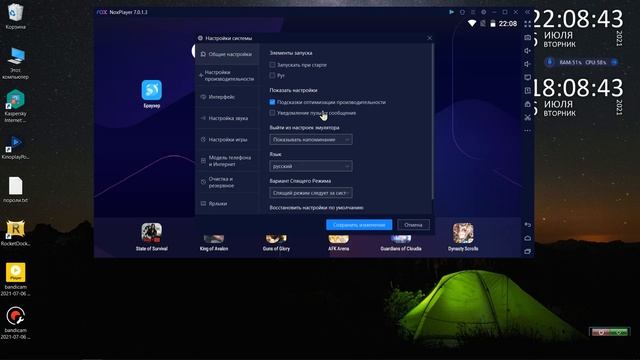
Task: Open the русский language dropdown
Action: [311, 166]
